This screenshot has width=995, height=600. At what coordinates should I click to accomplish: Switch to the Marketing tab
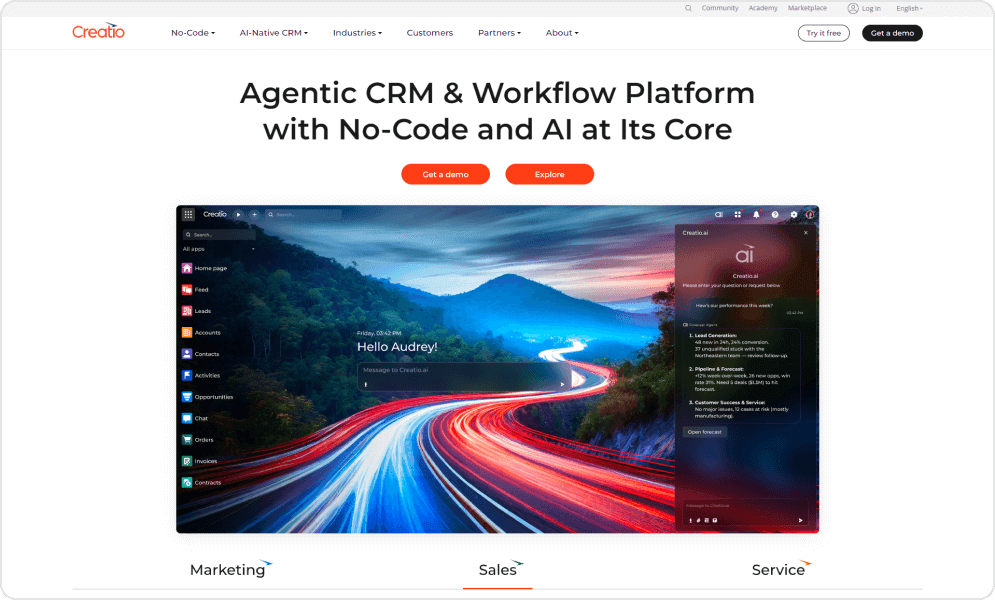click(228, 570)
